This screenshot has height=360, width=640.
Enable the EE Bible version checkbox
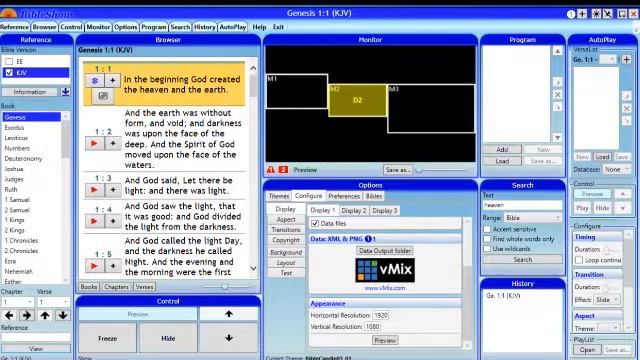pyautogui.click(x=9, y=62)
